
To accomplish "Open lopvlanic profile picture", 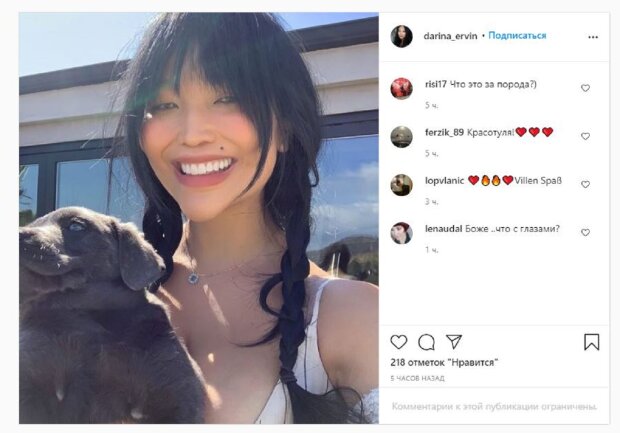I will (401, 185).
